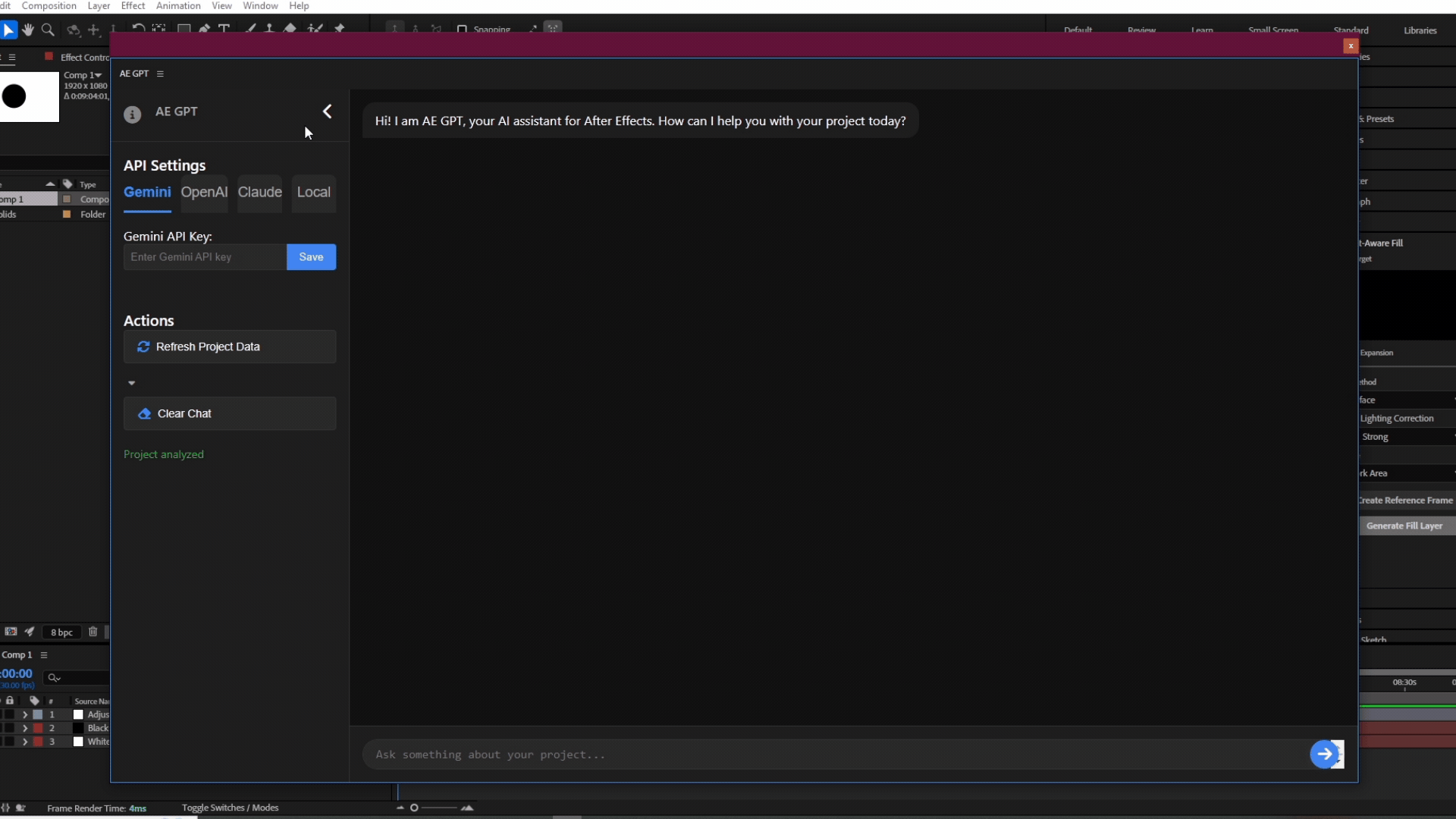Focus the Gemini API key input field
The height and width of the screenshot is (819, 1456).
click(205, 257)
